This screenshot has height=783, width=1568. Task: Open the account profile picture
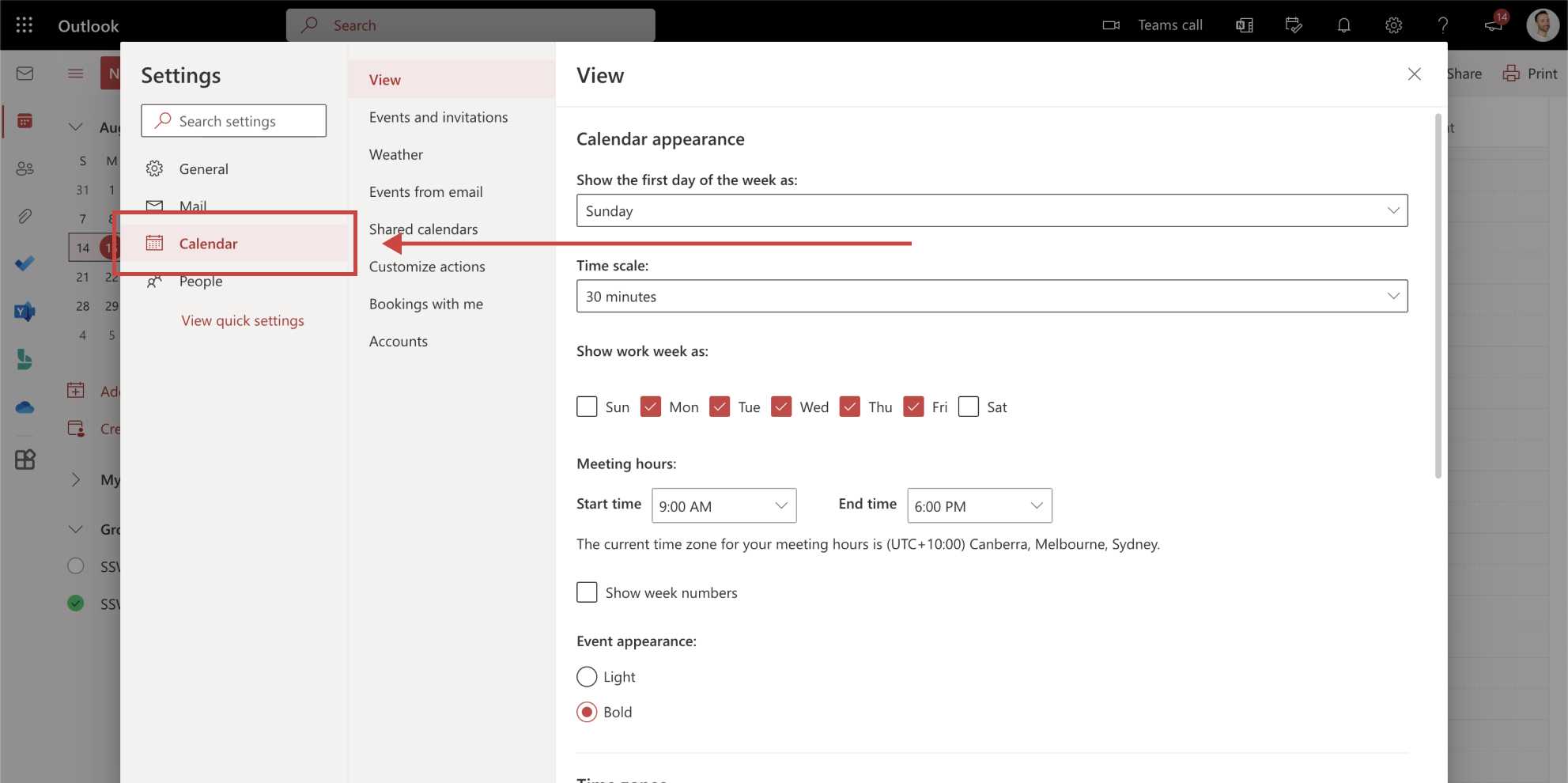click(x=1543, y=25)
